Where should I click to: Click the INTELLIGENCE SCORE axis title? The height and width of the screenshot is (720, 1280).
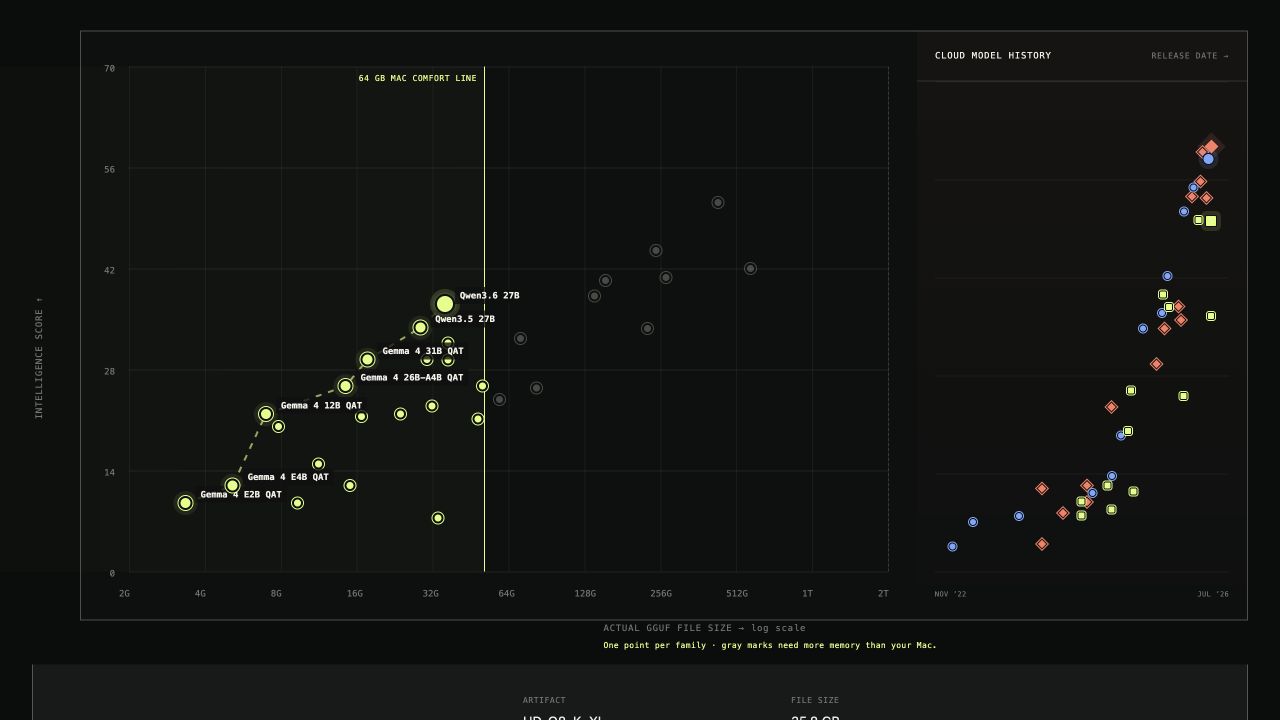39,357
